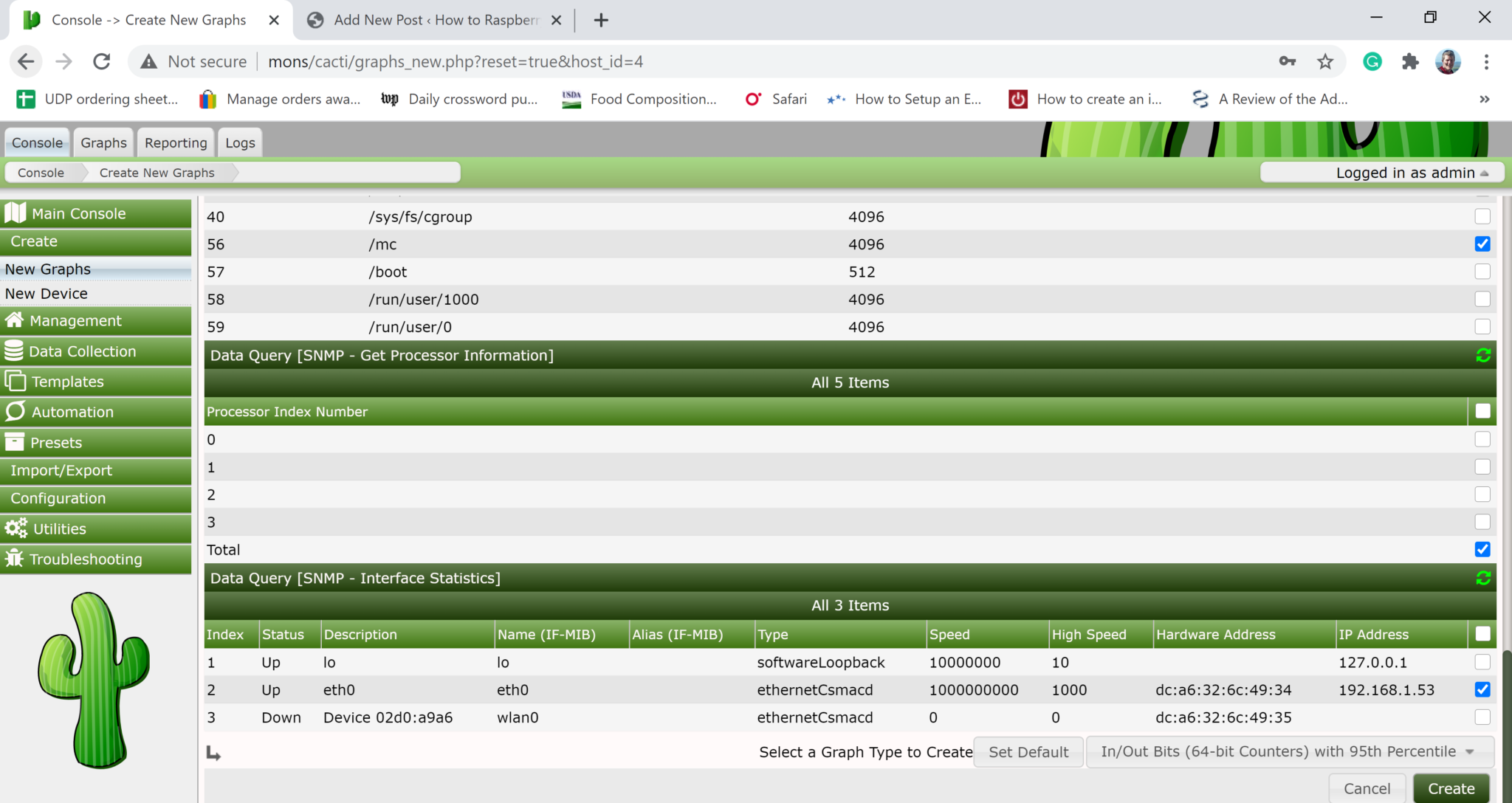Check the /boot filesystem checkbox

[x=1482, y=271]
